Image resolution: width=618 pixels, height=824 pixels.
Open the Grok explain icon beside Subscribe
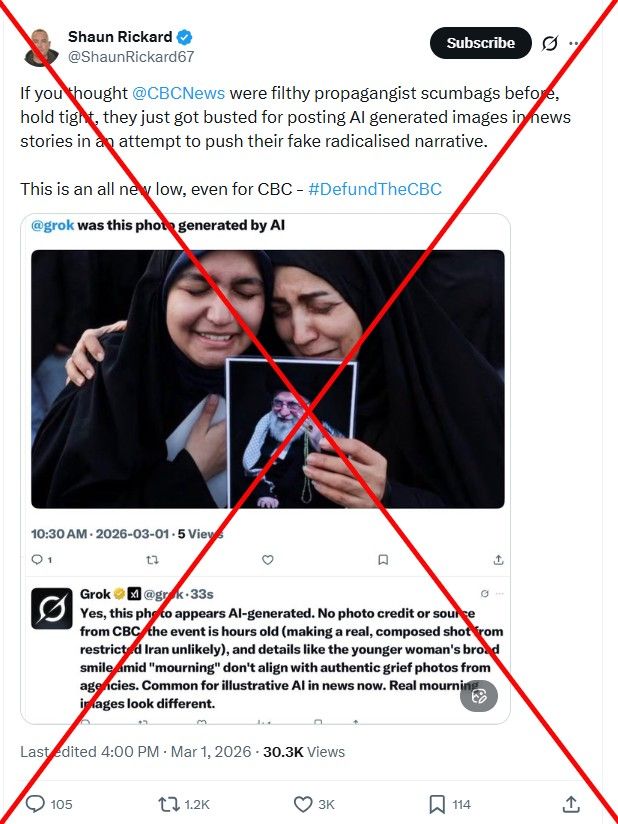point(549,43)
